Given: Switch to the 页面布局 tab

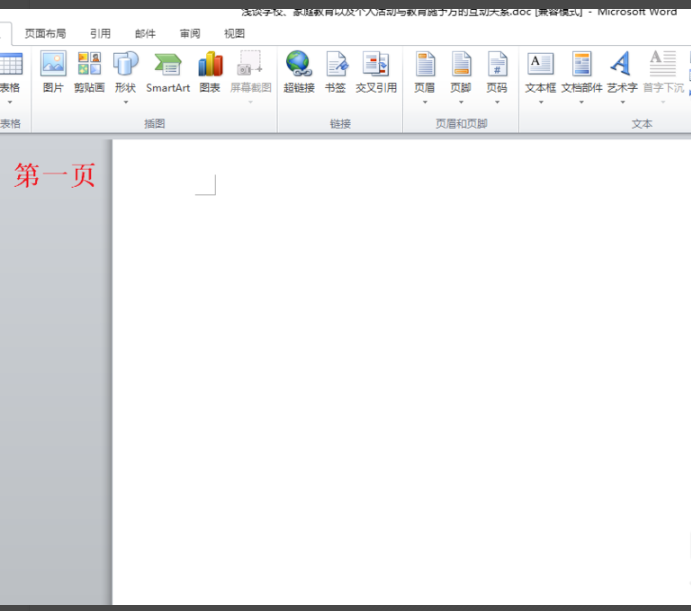Looking at the screenshot, I should pos(45,34).
